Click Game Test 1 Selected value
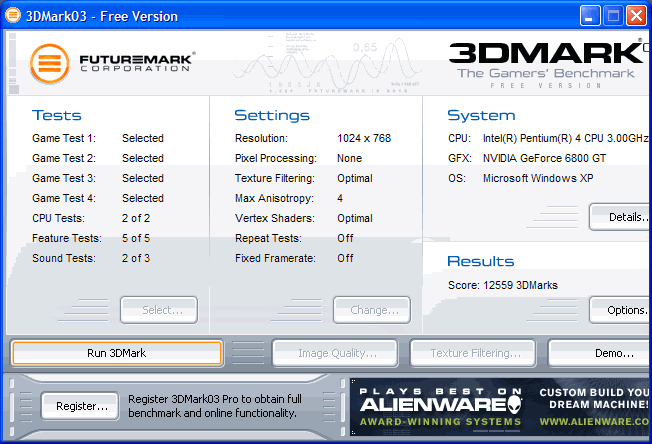This screenshot has height=444, width=652. pyautogui.click(x=143, y=138)
